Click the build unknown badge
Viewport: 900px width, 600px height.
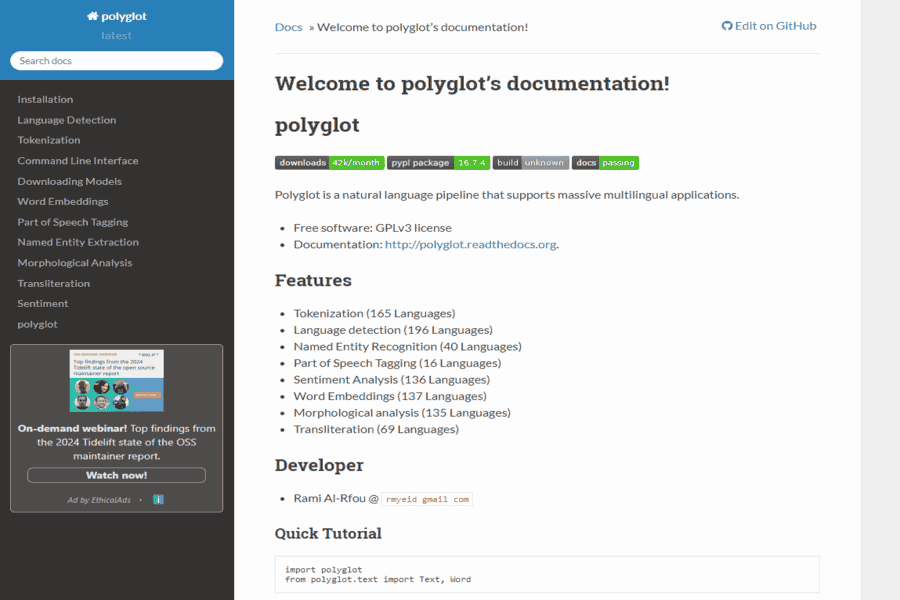click(531, 162)
